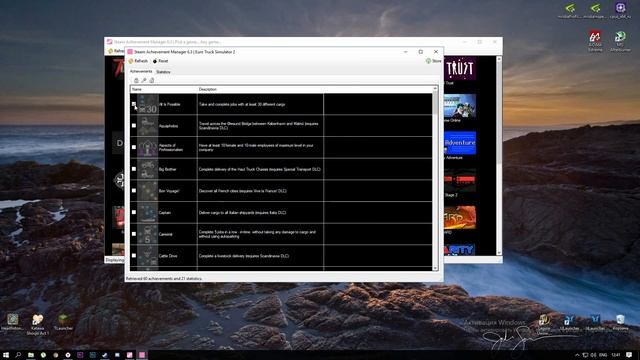The width and height of the screenshot is (640, 360).
Task: Click the Store button
Action: point(433,61)
